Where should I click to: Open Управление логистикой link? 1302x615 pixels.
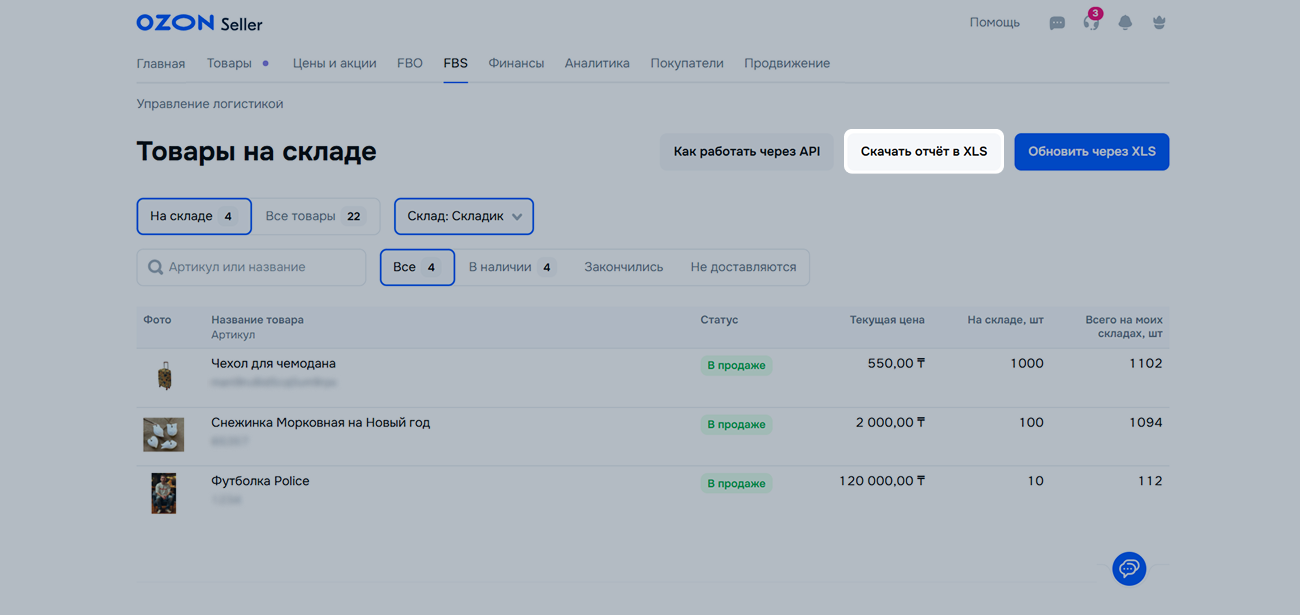tap(210, 104)
